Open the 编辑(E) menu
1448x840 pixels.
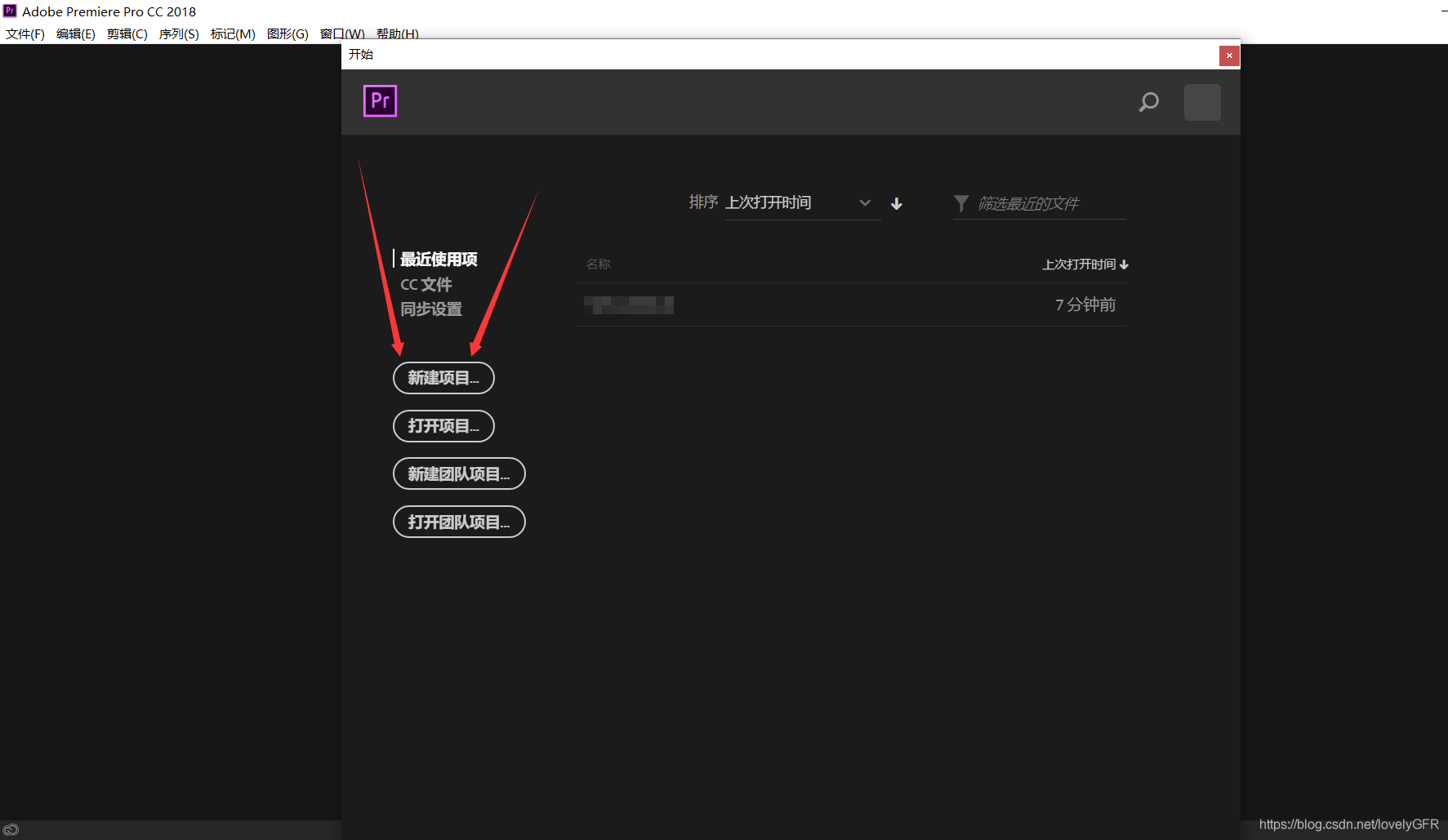tap(76, 33)
